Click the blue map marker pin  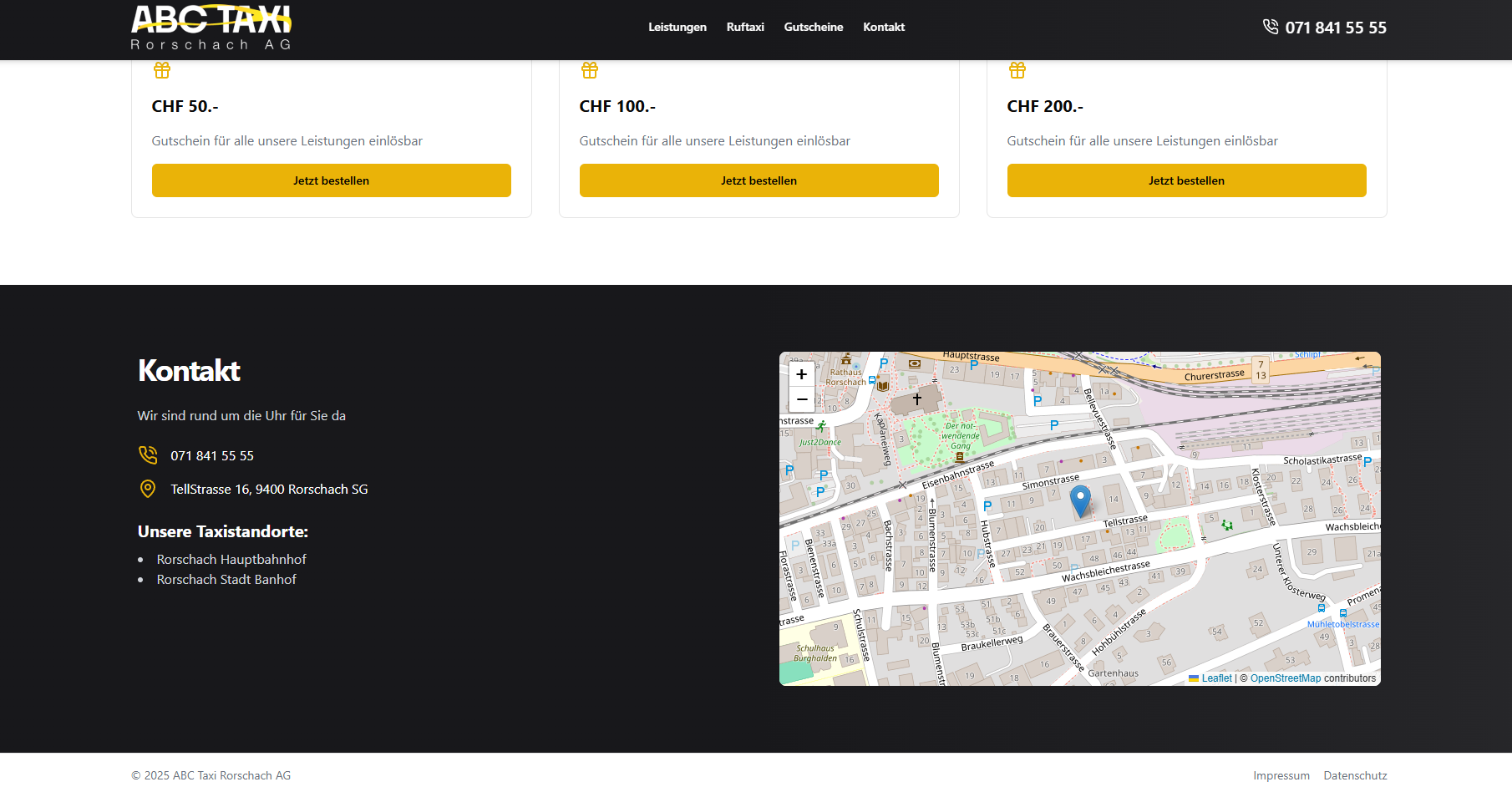tap(1080, 500)
